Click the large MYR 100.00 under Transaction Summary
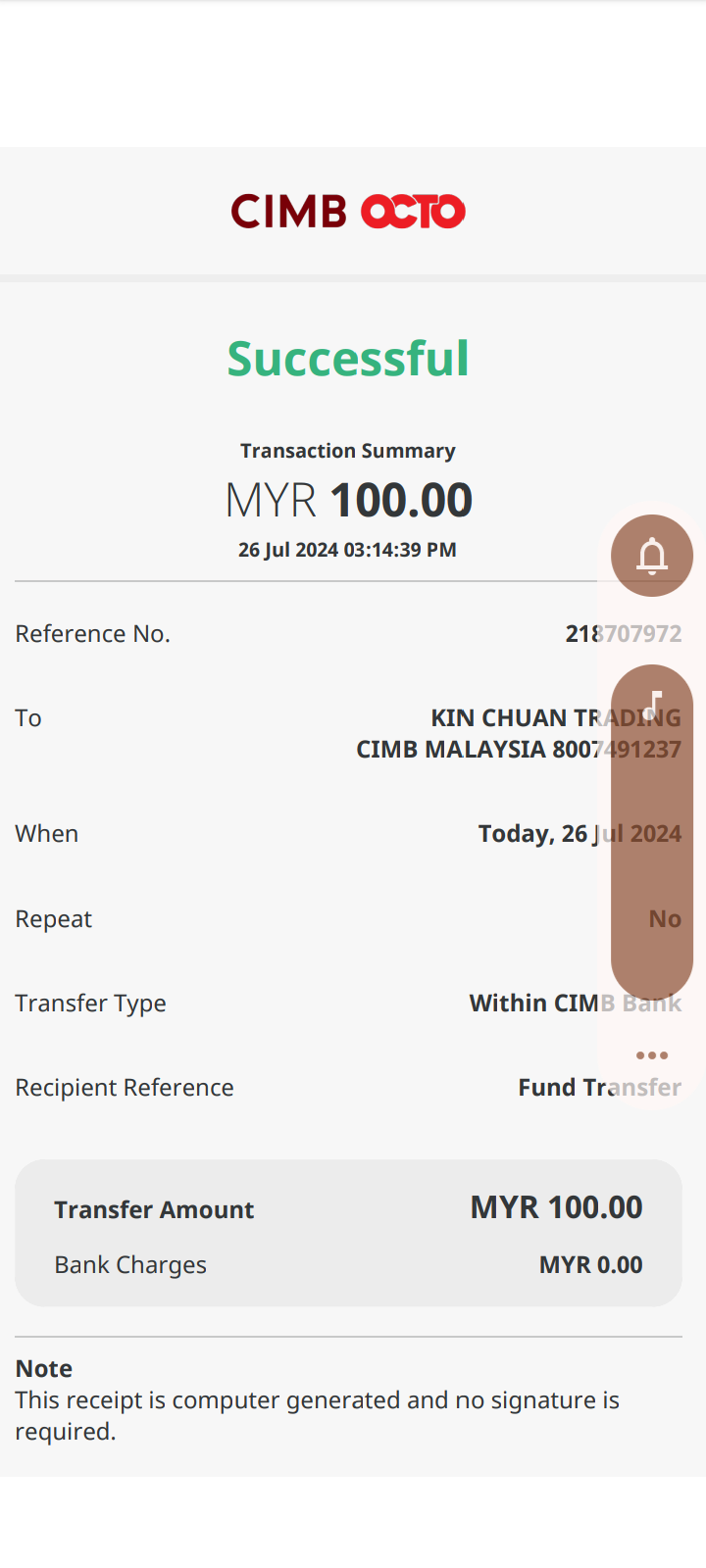706x1568 pixels. [348, 500]
